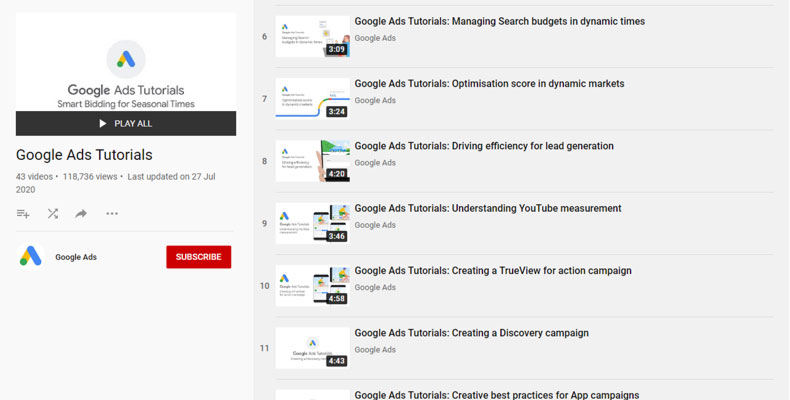The image size is (790, 400).
Task: Click Google Ads channel under video 11
Action: pyautogui.click(x=375, y=350)
